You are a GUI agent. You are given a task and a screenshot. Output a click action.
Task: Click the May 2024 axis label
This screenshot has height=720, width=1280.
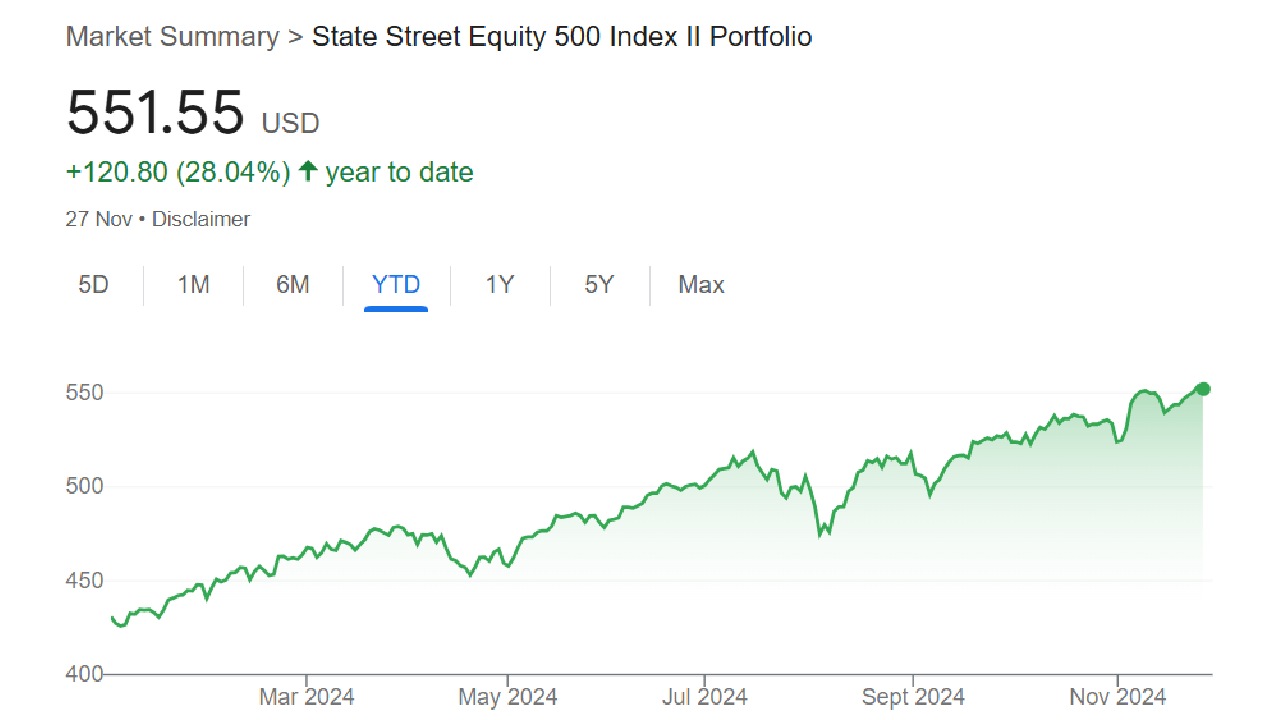508,697
